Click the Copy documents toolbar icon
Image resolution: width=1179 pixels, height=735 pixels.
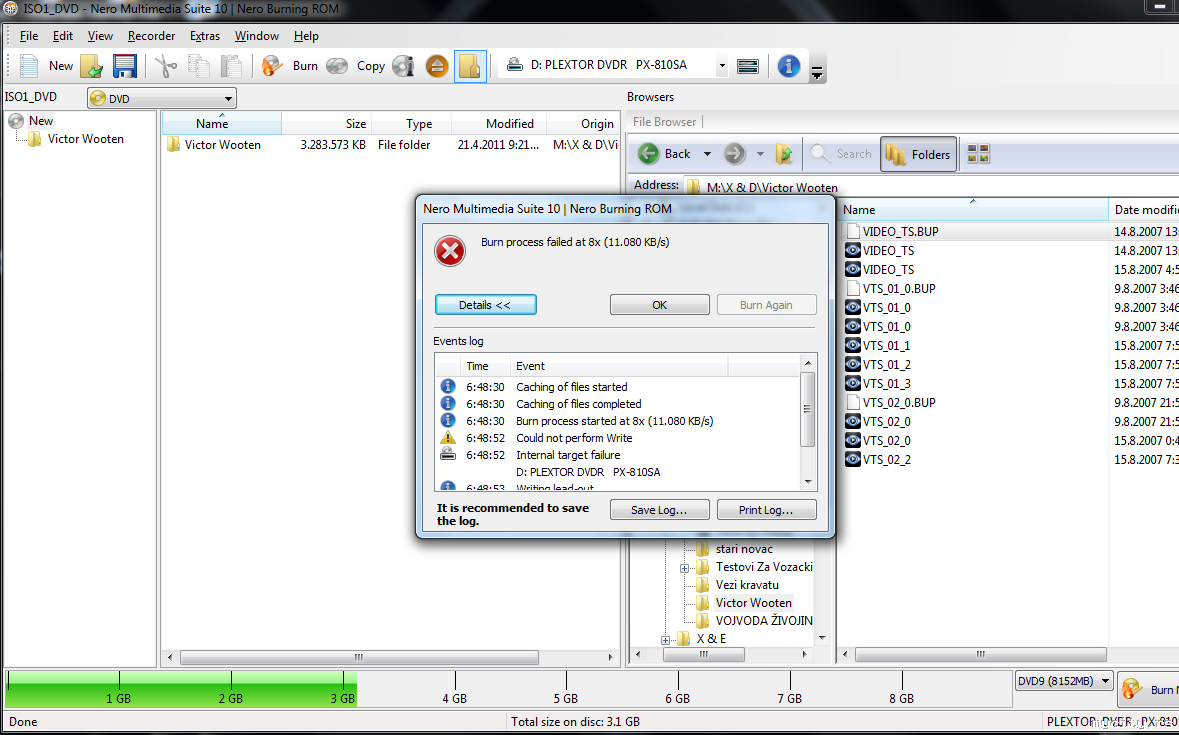click(199, 65)
